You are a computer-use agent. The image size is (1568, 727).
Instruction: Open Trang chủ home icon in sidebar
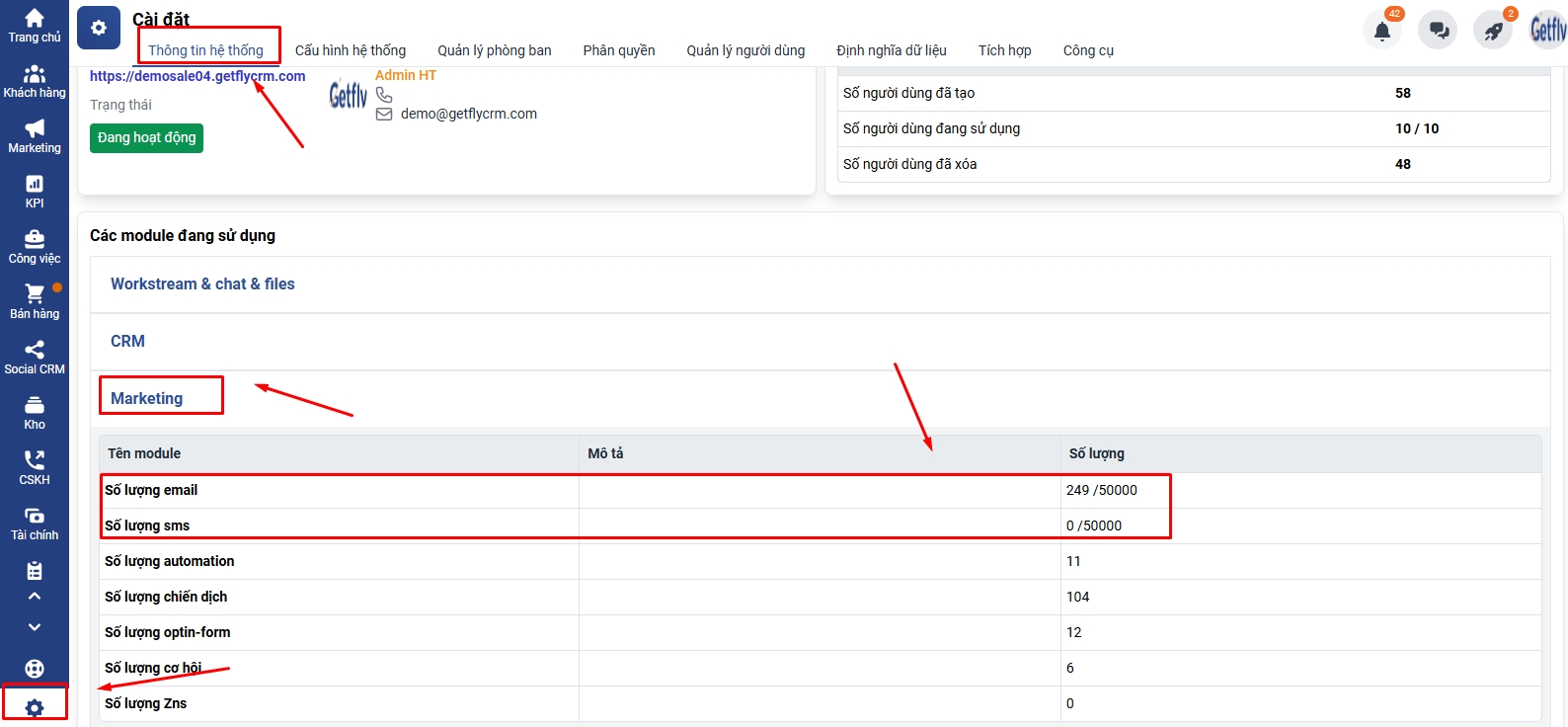pos(35,19)
